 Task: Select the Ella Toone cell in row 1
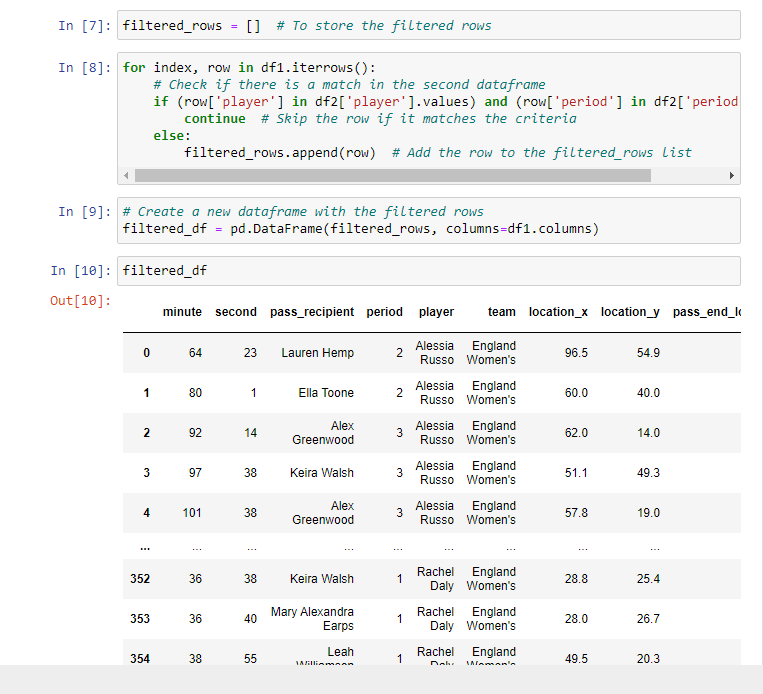tap(326, 393)
